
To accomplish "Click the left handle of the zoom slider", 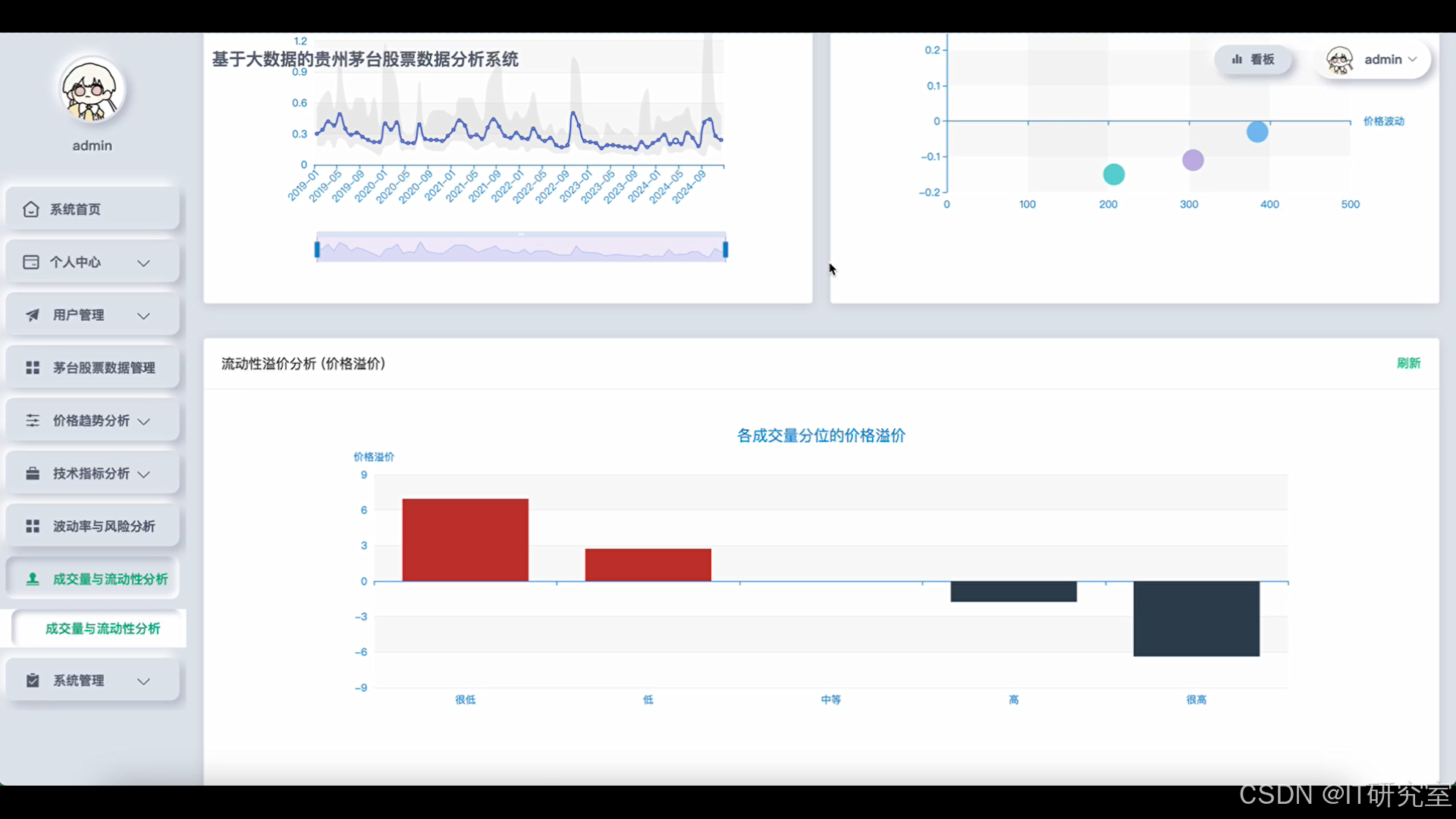I will pos(317,249).
